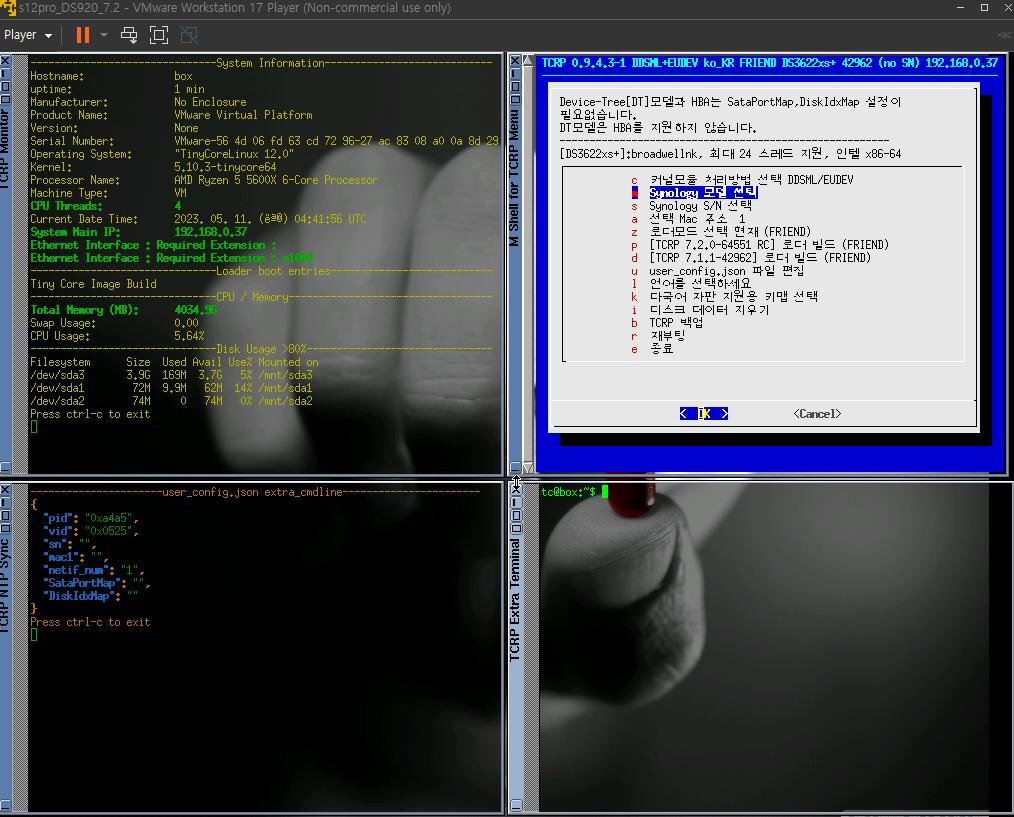Close the TCRP Menu shell pane

tap(515, 61)
